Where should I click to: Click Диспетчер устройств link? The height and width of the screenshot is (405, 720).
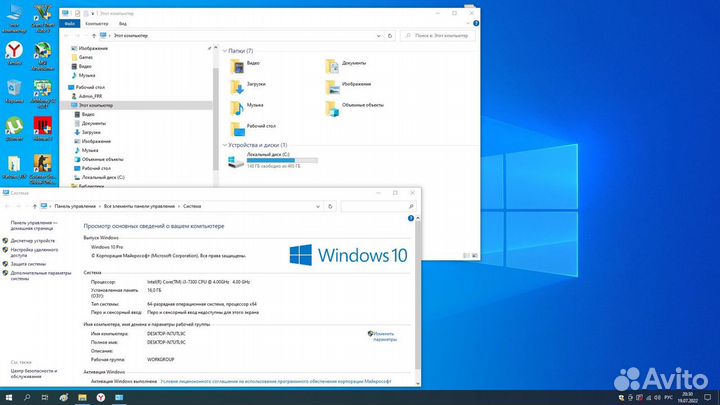[x=34, y=241]
